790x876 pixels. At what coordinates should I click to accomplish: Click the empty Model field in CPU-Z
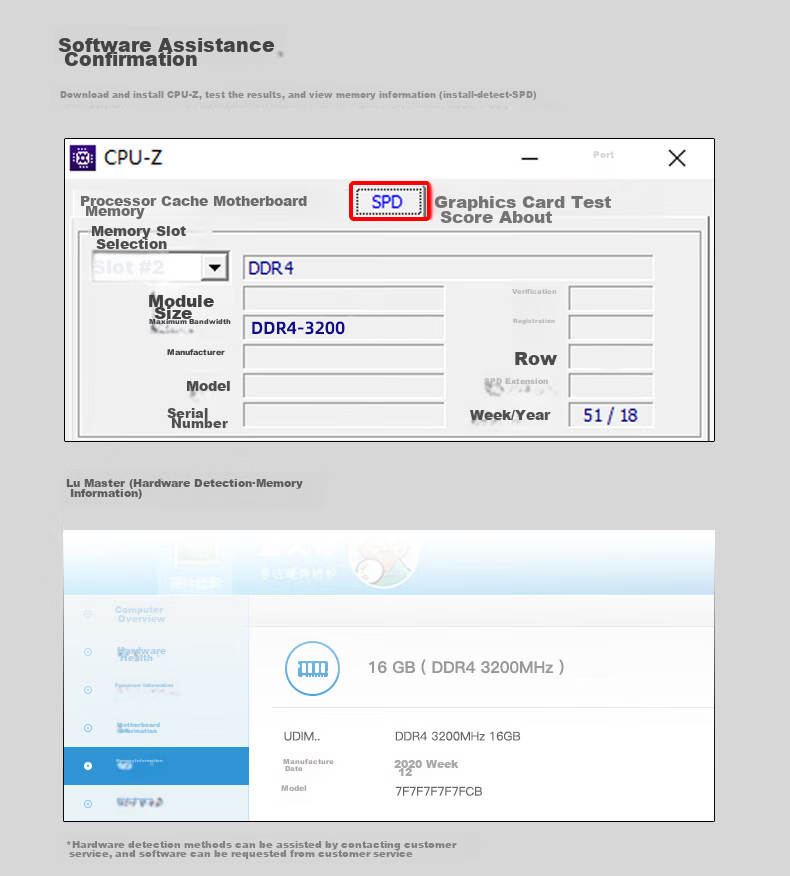(344, 385)
